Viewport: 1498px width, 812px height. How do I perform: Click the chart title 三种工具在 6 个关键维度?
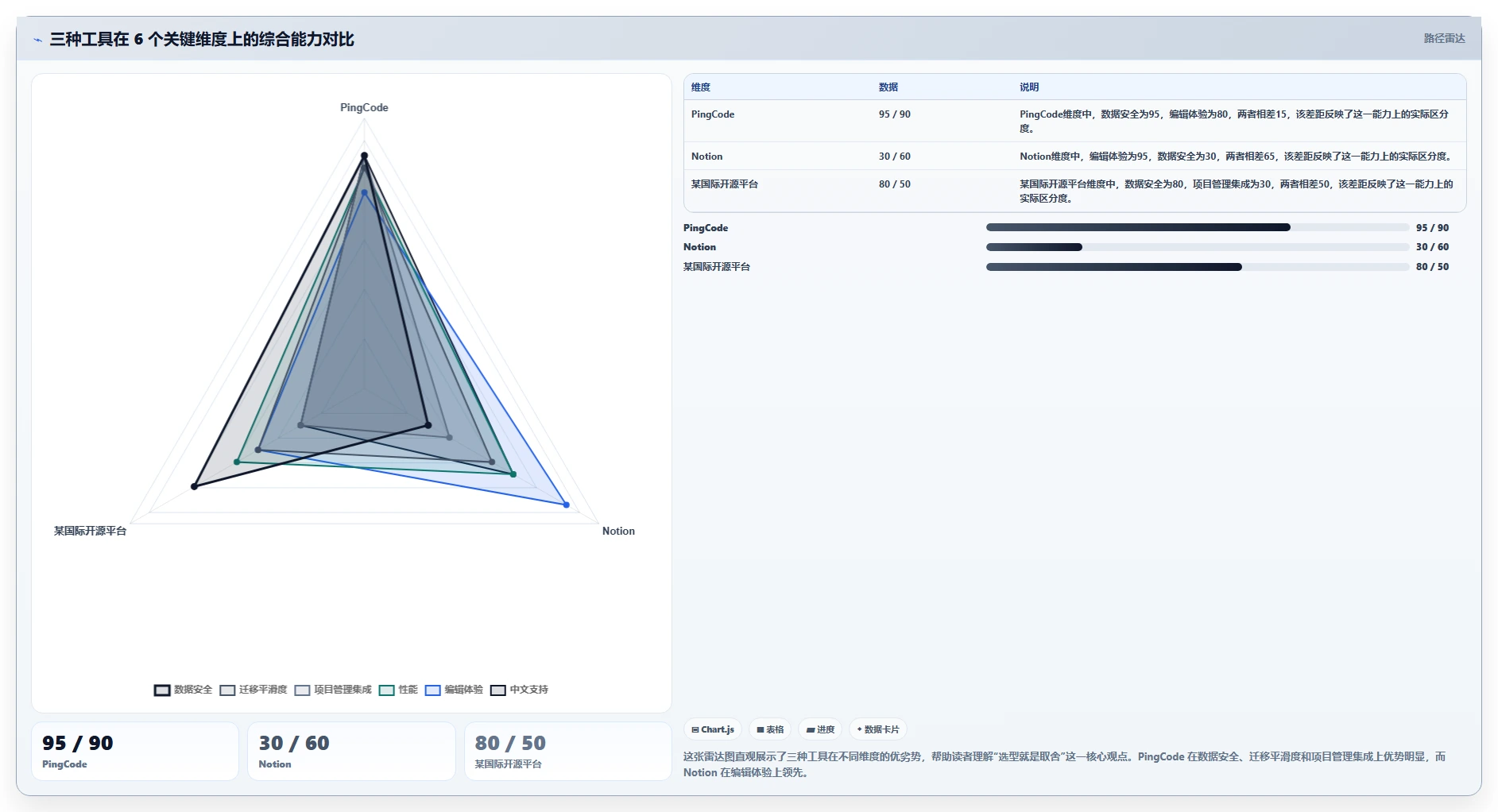(202, 39)
